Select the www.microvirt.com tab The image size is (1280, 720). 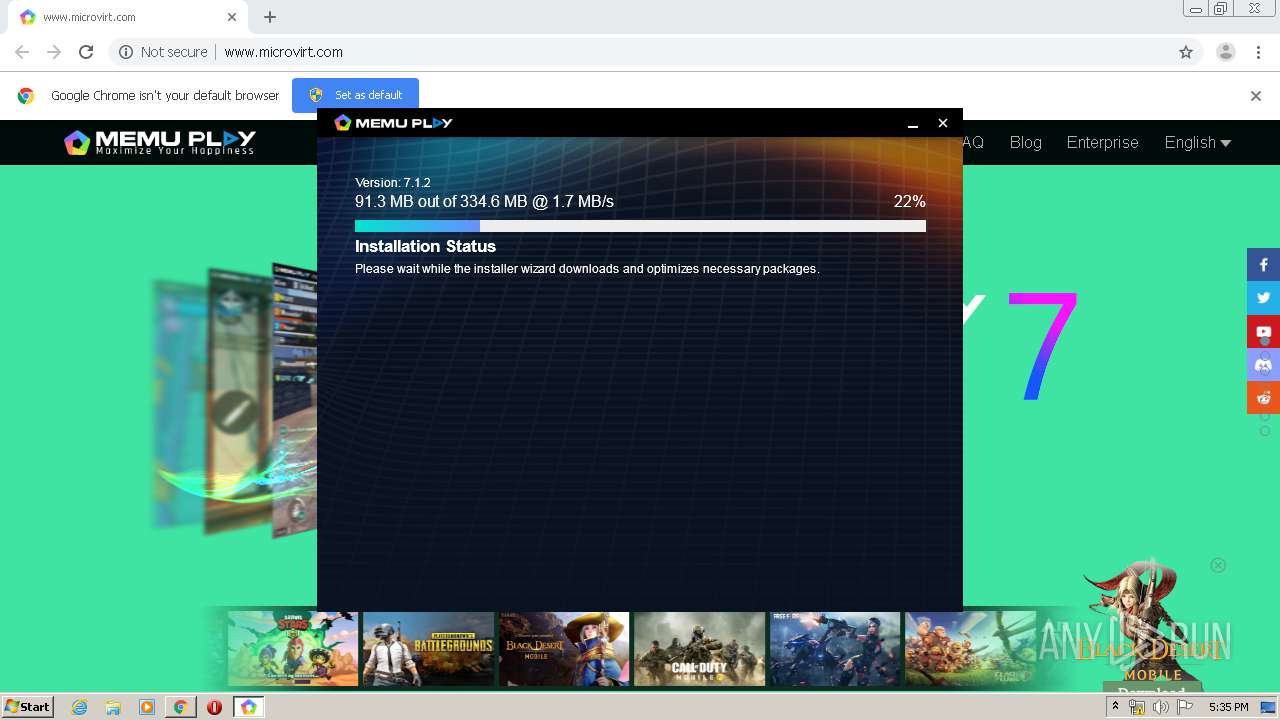coord(126,17)
